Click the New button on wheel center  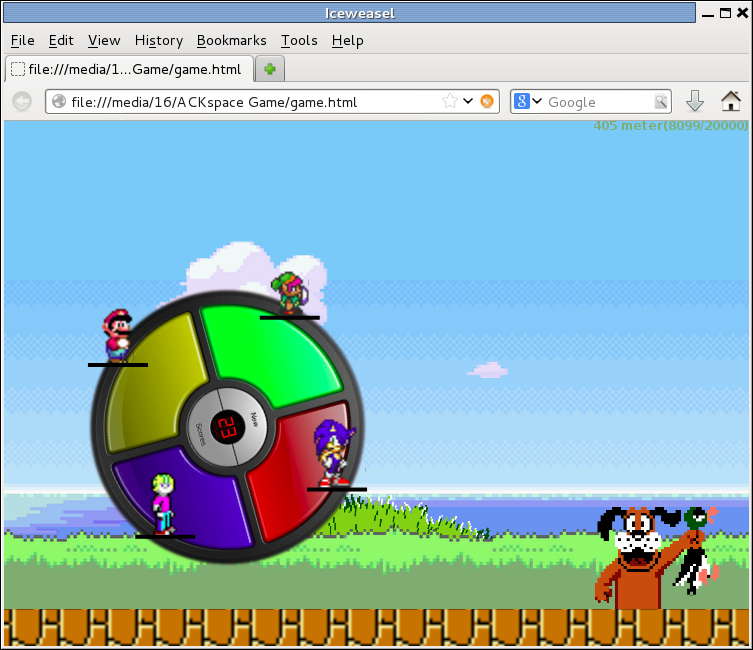tap(254, 420)
